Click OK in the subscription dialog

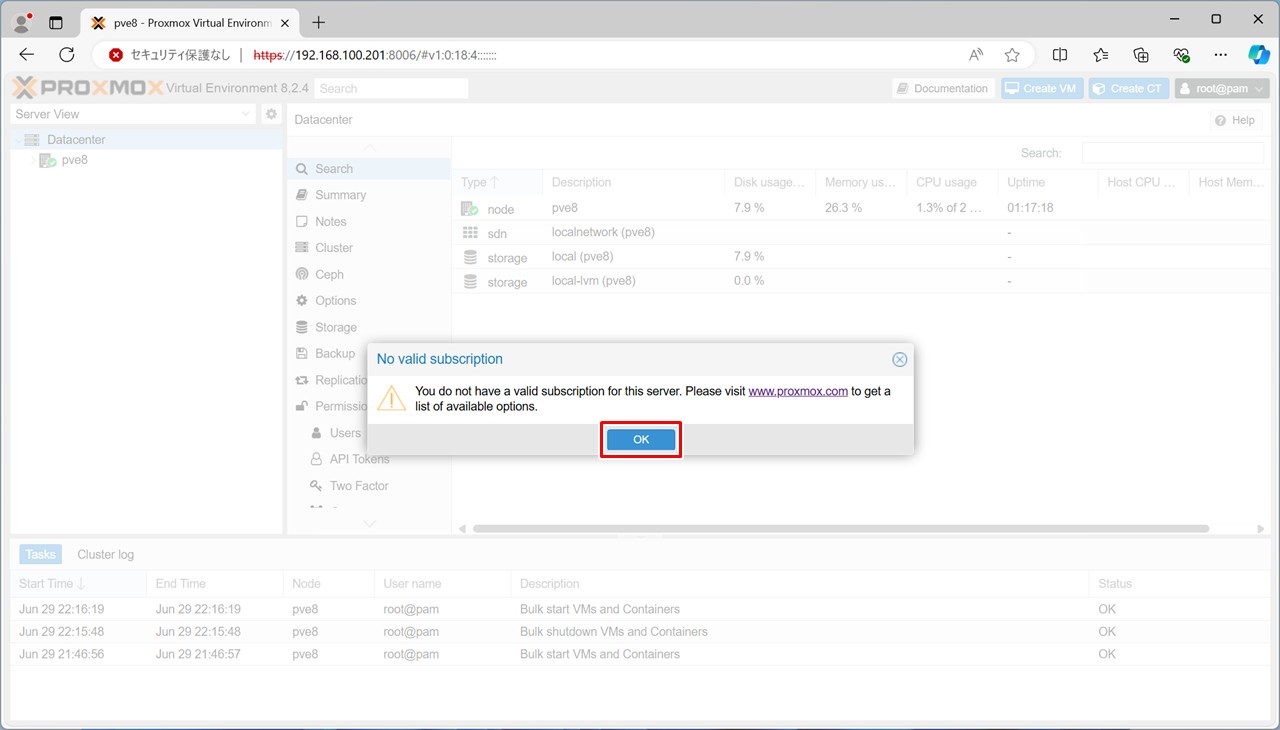641,440
